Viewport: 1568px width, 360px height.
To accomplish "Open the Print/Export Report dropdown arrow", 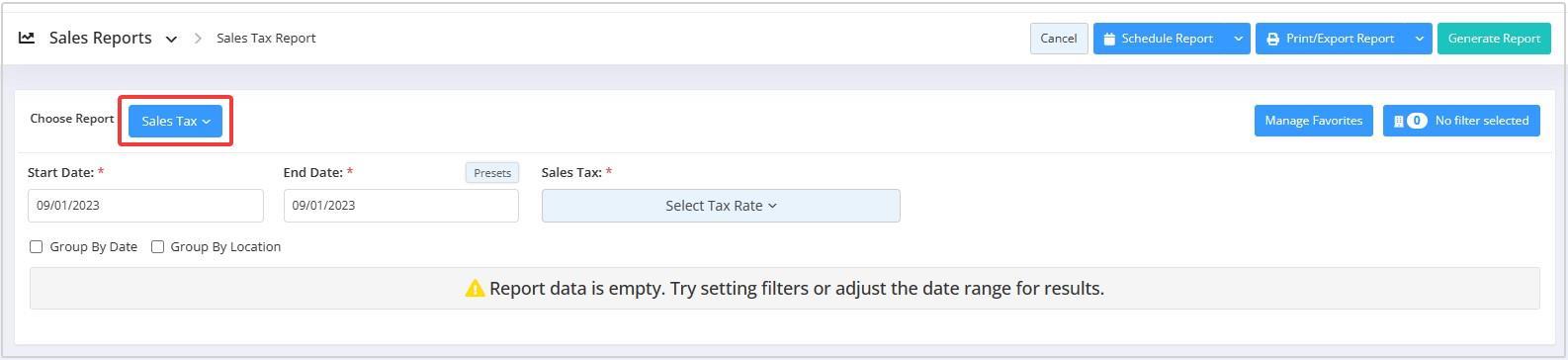I will pos(1419,39).
